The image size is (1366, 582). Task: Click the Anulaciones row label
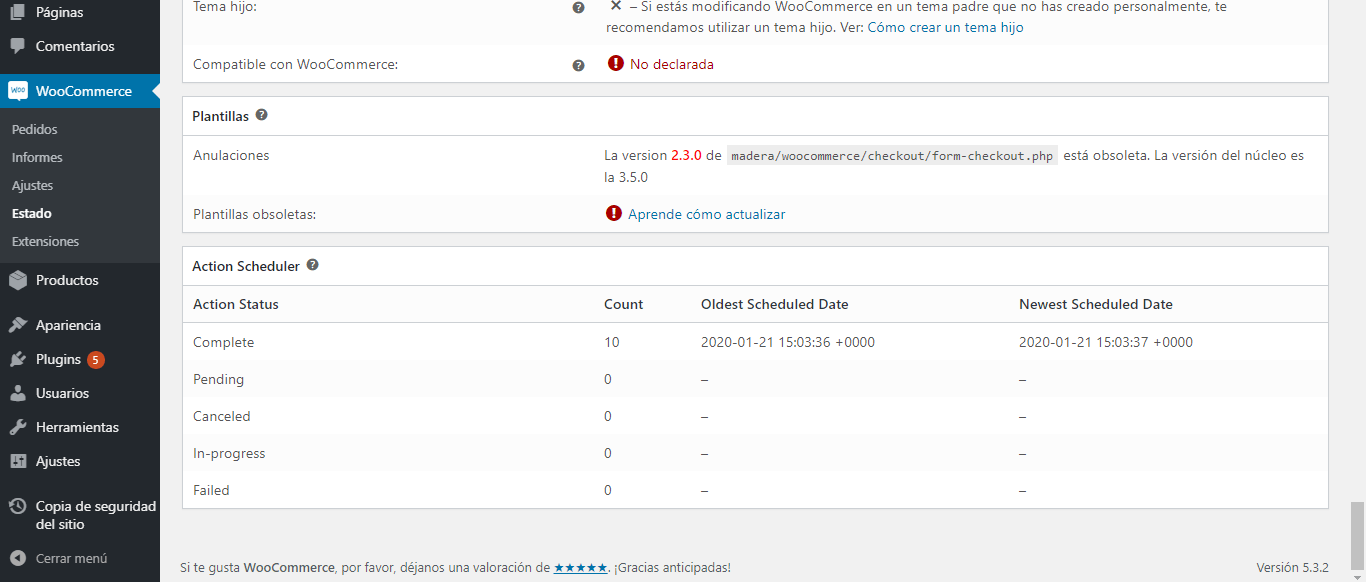(x=231, y=155)
